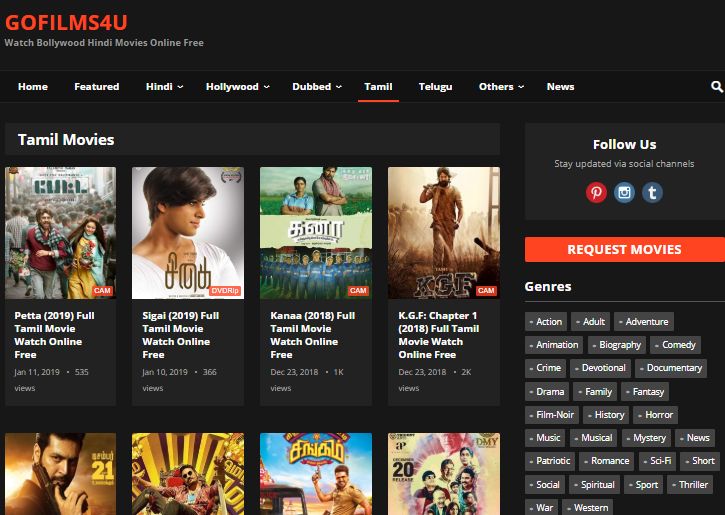The height and width of the screenshot is (515, 725).
Task: Select the Adventure genre tag
Action: click(x=644, y=322)
